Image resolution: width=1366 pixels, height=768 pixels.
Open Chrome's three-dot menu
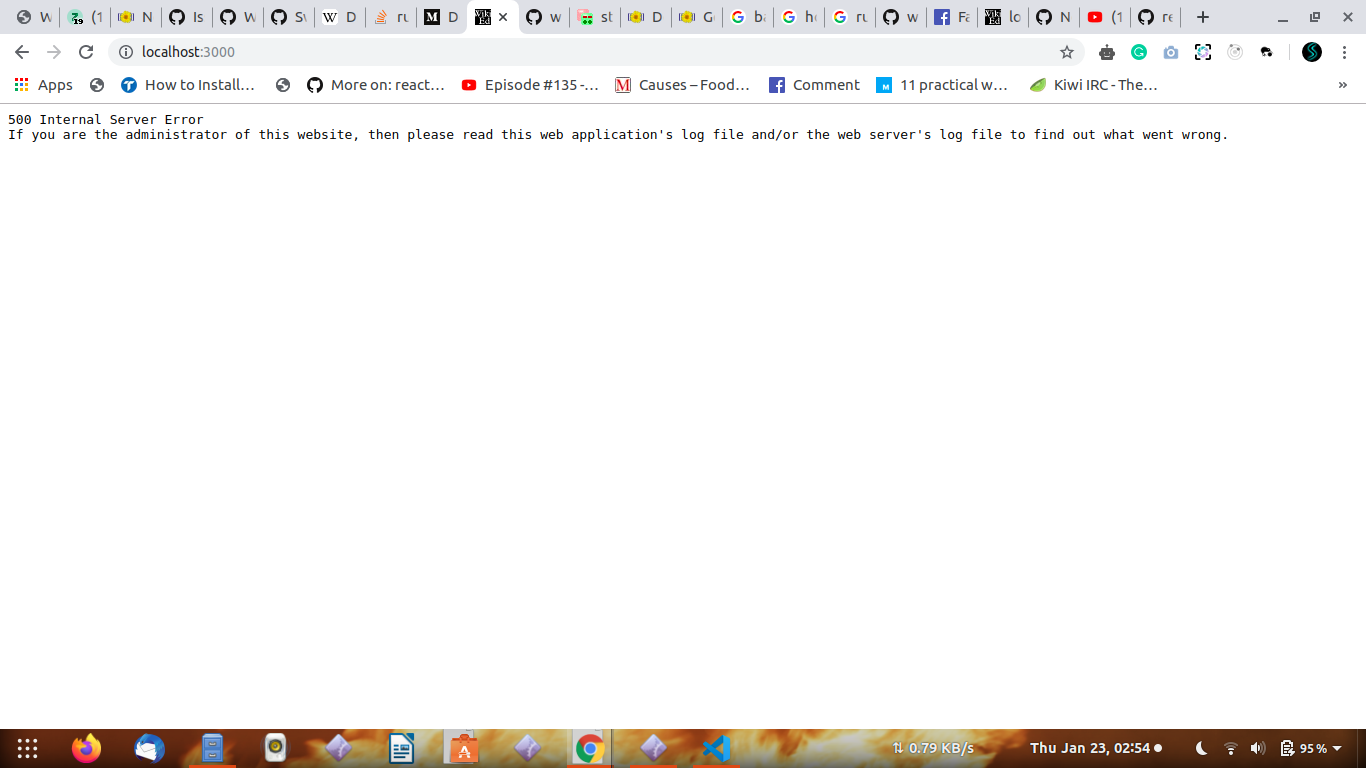click(x=1344, y=52)
